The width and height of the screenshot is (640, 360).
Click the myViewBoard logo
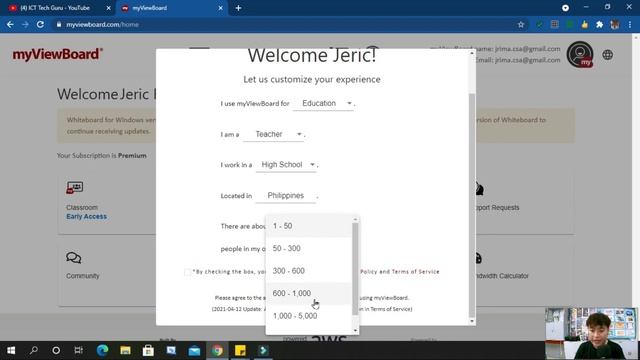click(58, 54)
